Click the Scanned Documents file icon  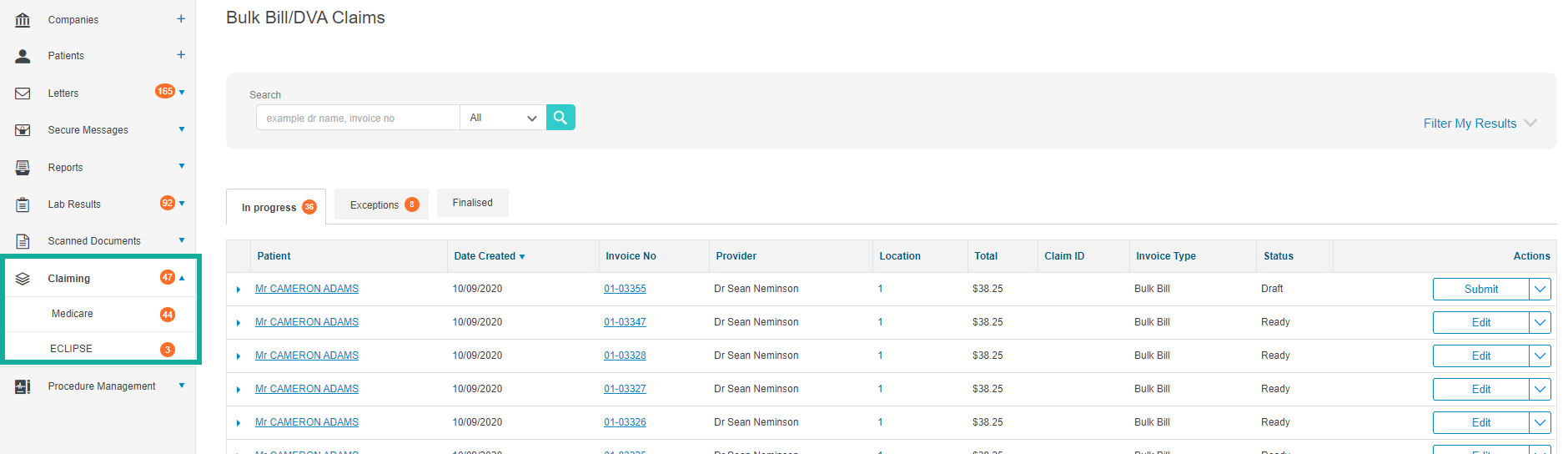tap(23, 241)
